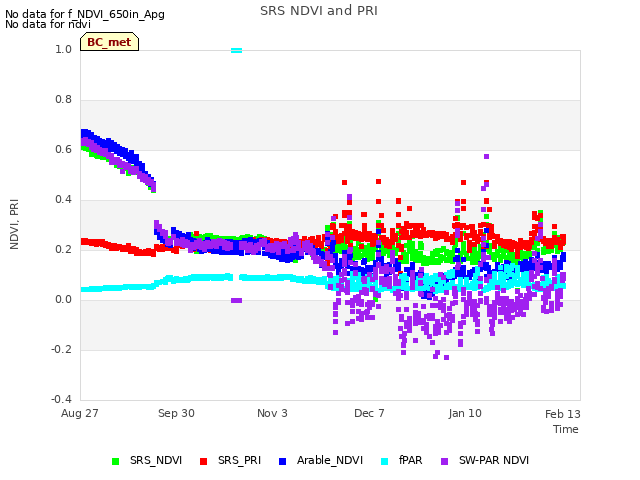Image resolution: width=640 pixels, height=480 pixels.
Task: Click the 1.0 y-axis tick label
Action: (x=64, y=49)
